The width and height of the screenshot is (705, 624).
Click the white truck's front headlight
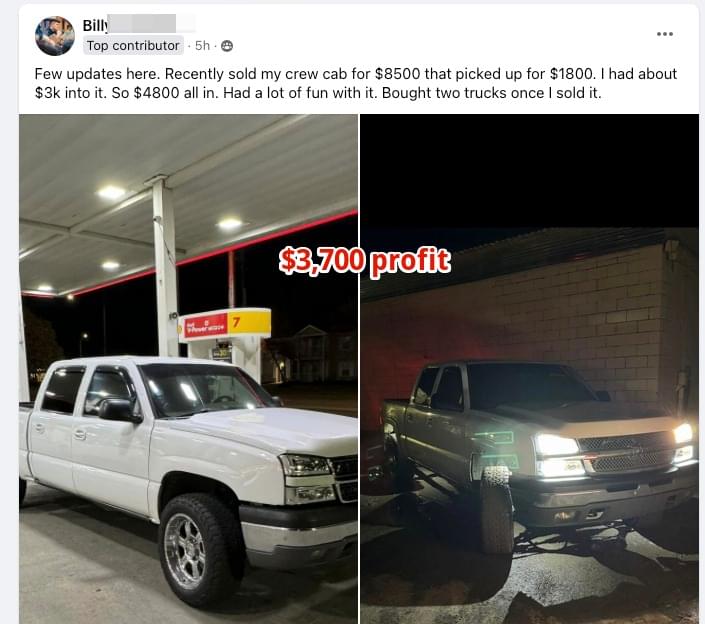pos(305,465)
